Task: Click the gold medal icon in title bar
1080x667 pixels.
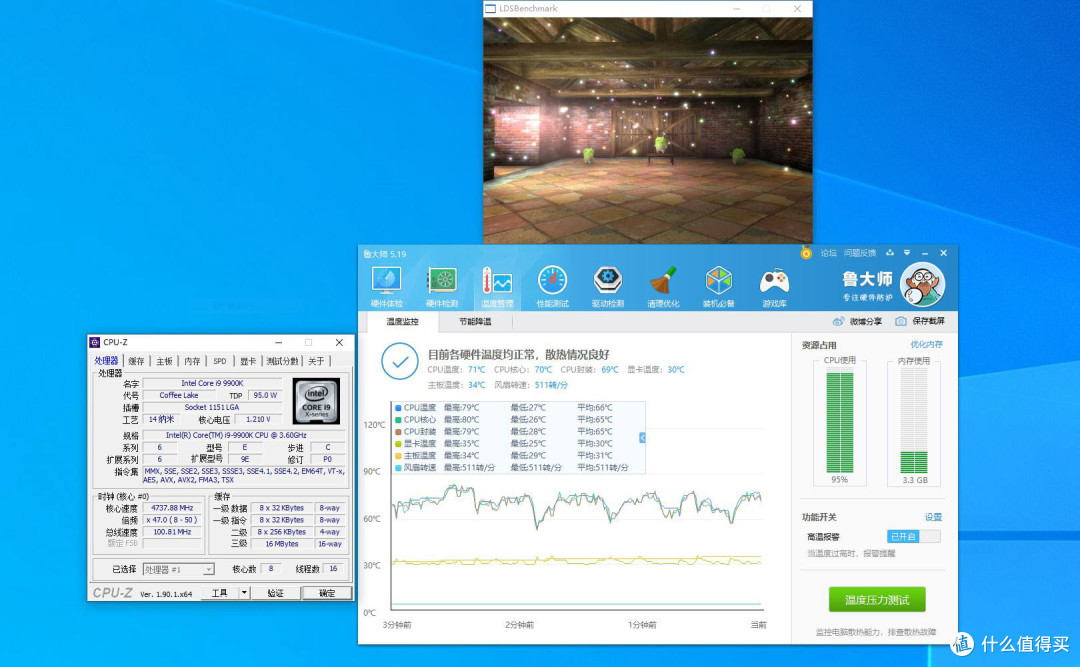Action: pyautogui.click(x=806, y=253)
